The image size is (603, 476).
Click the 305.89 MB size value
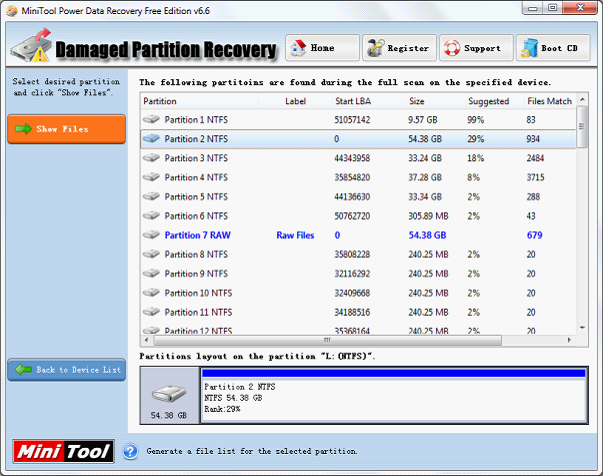coord(428,216)
